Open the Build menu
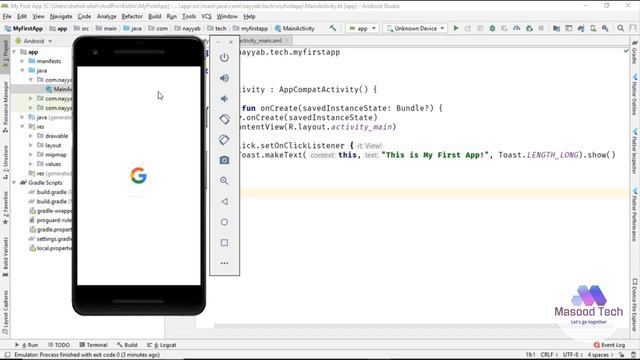Viewport: 640px width, 360px height. pos(154,16)
